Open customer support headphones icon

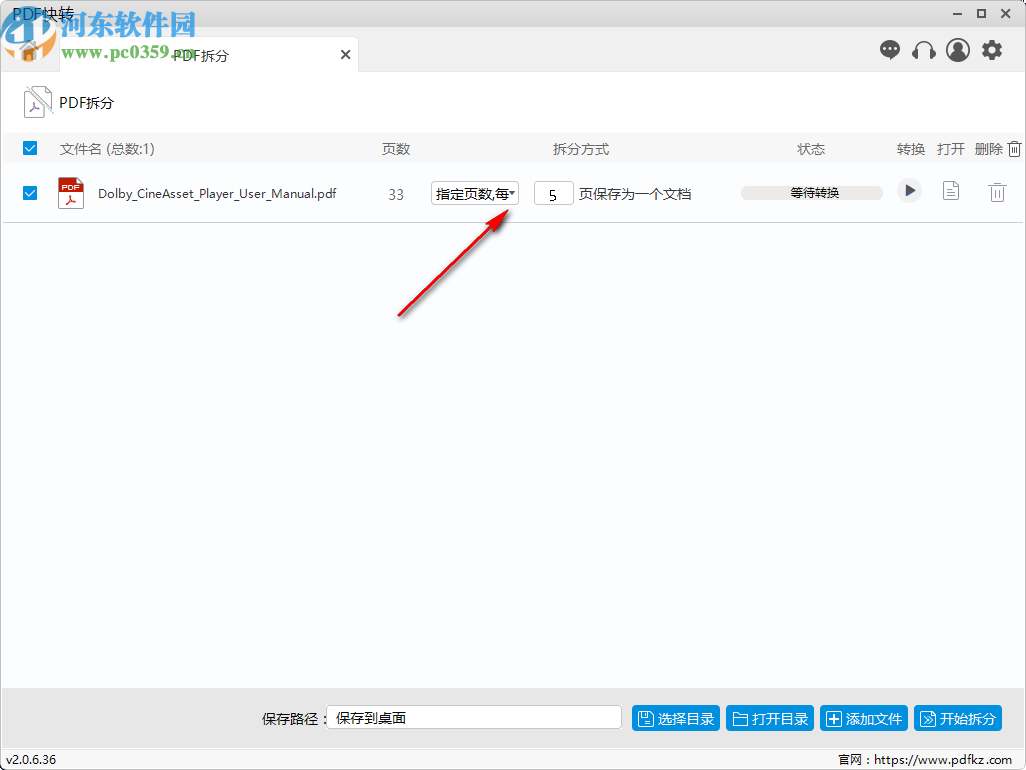point(923,50)
